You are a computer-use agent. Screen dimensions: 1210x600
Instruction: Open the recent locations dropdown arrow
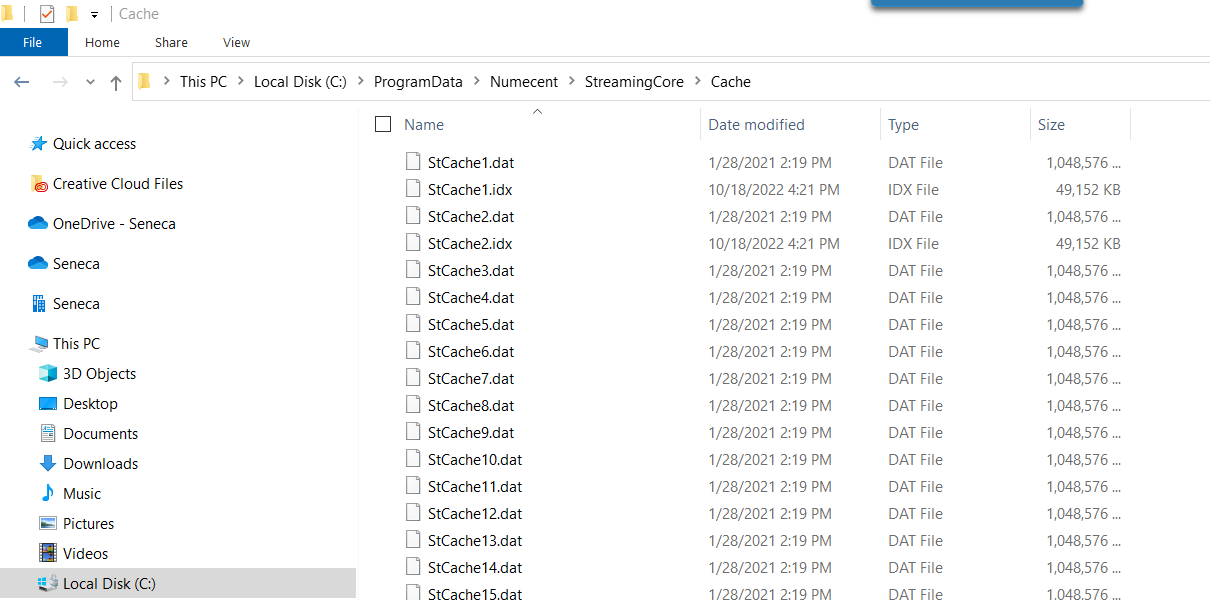(x=90, y=82)
